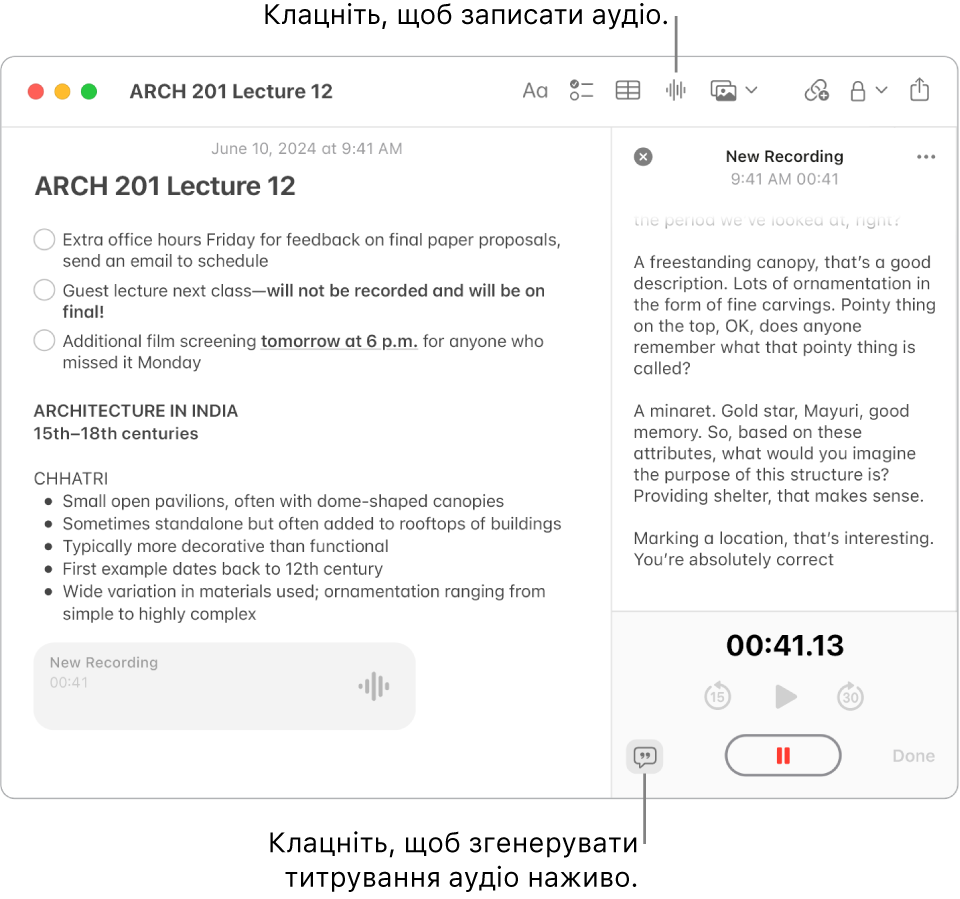Click bullet Sometimes standalone but often added
The width and height of the screenshot is (960, 899).
point(312,524)
